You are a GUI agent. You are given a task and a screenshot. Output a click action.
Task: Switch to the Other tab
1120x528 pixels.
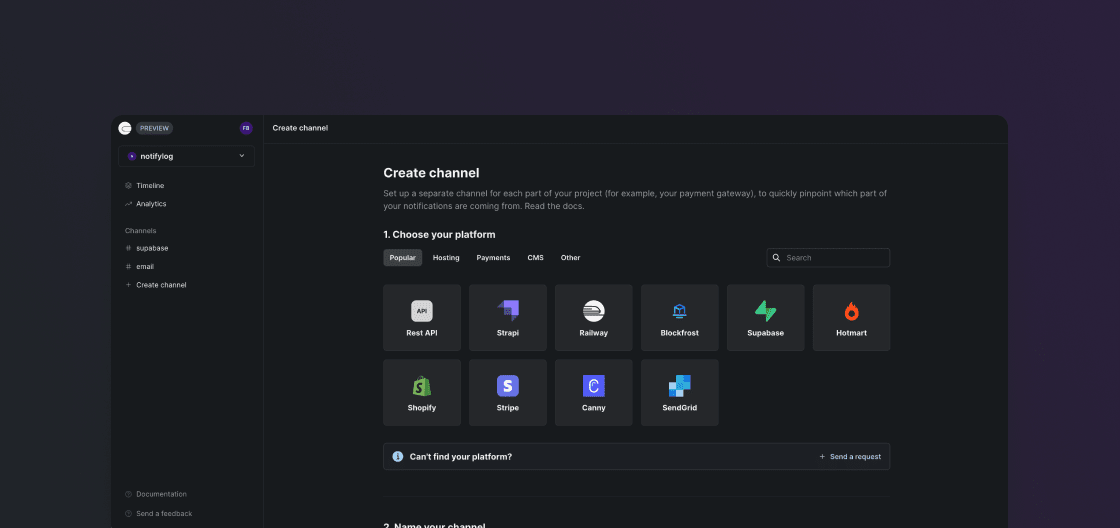click(571, 258)
